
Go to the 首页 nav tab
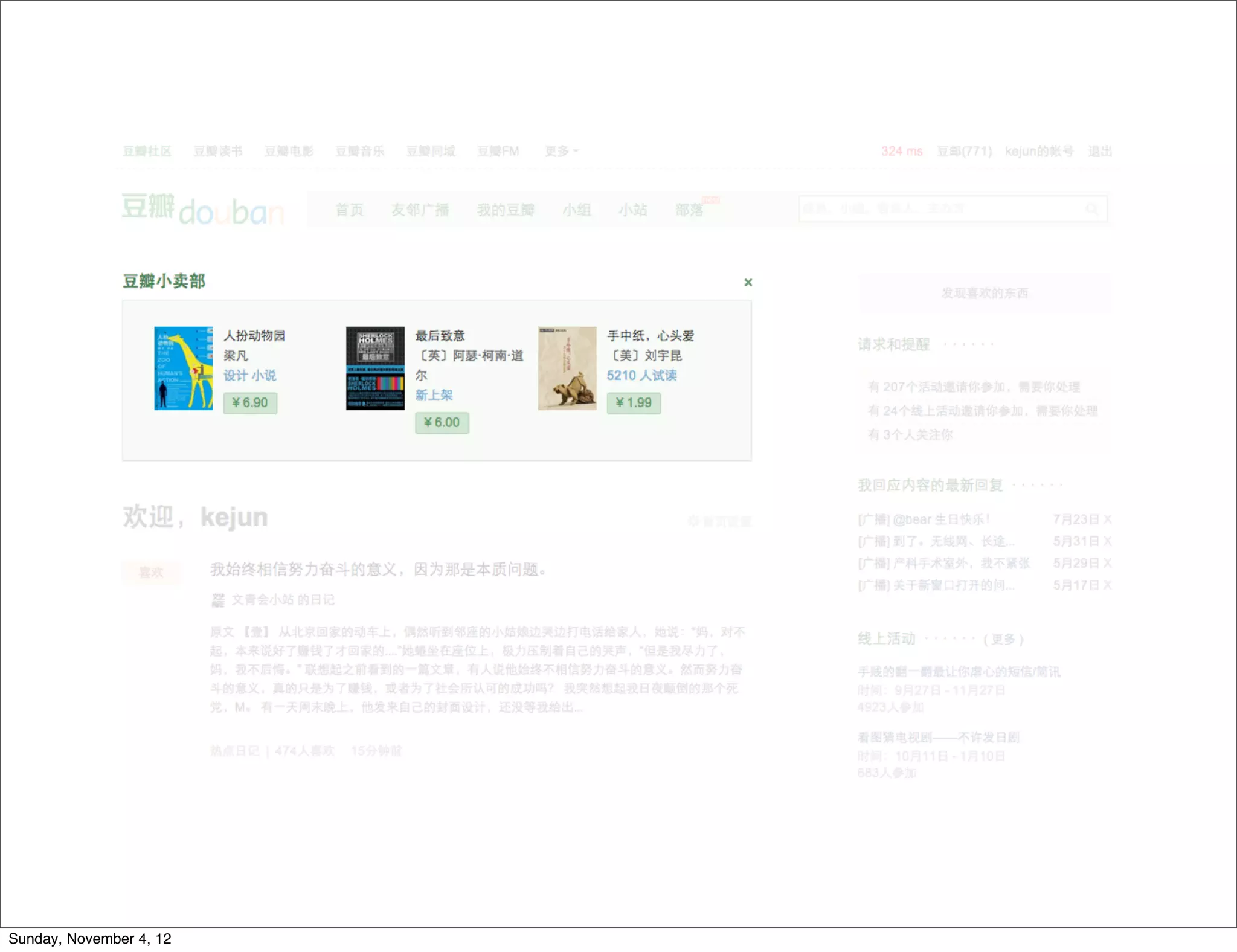(x=349, y=210)
